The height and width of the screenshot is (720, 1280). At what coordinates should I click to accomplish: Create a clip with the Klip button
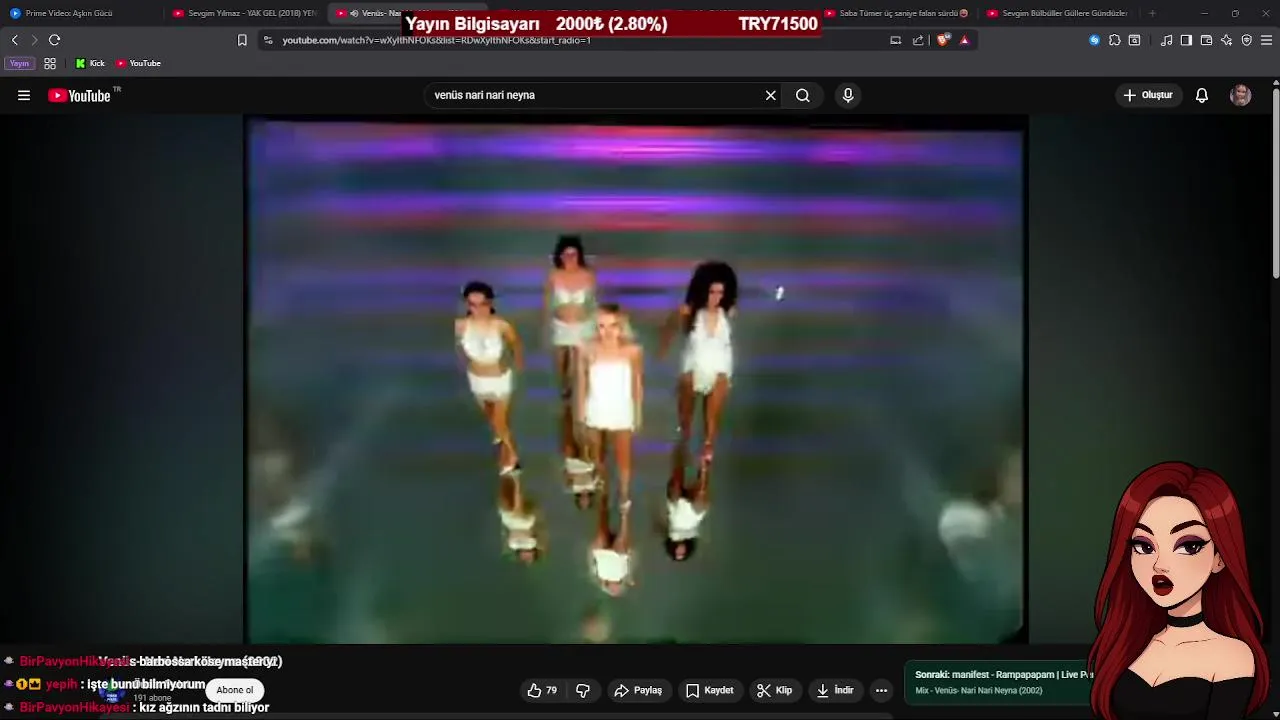pos(774,690)
